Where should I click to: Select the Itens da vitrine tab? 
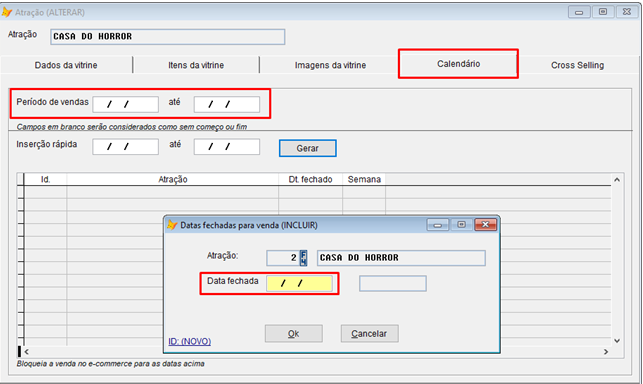tap(196, 65)
